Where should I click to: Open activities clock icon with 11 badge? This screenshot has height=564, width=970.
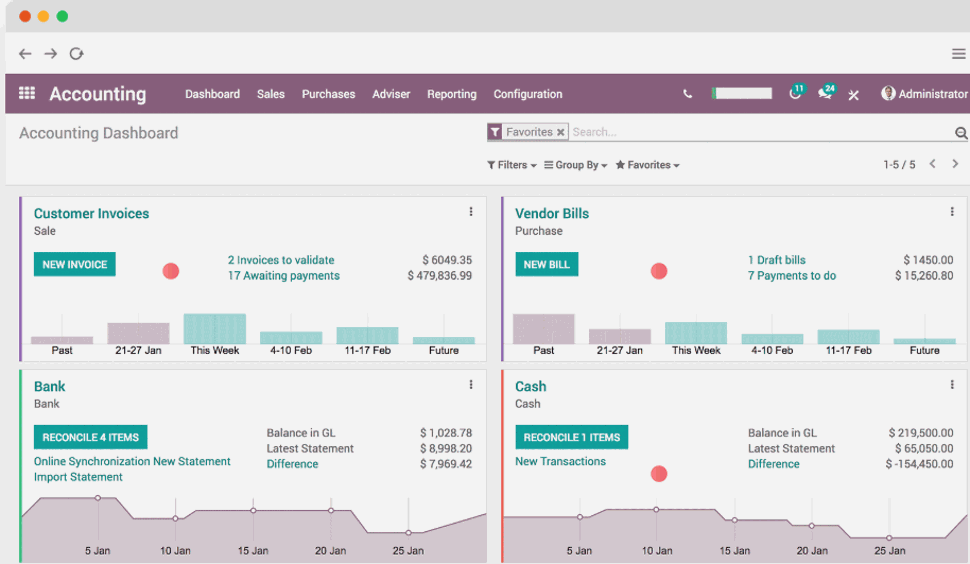(796, 93)
